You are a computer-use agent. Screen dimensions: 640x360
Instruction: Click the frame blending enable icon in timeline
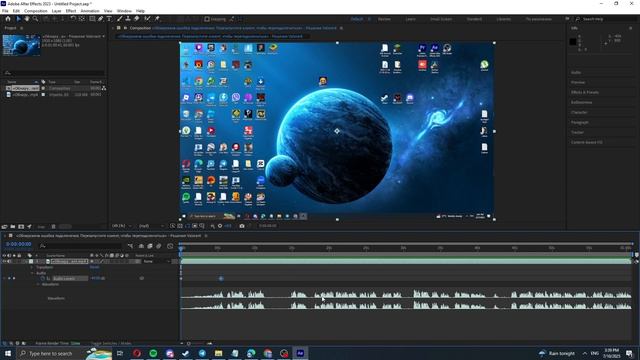[150, 246]
